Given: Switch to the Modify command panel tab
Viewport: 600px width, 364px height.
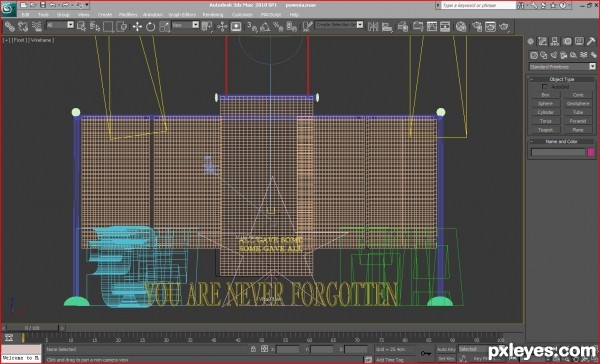Looking at the screenshot, I should (543, 41).
